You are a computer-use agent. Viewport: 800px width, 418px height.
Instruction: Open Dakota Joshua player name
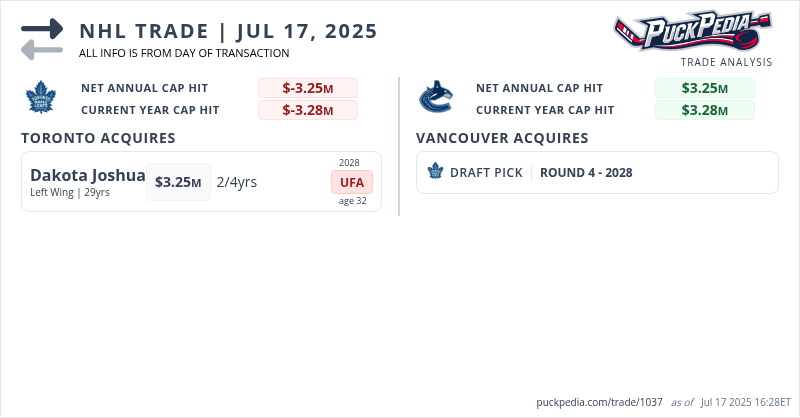click(88, 176)
